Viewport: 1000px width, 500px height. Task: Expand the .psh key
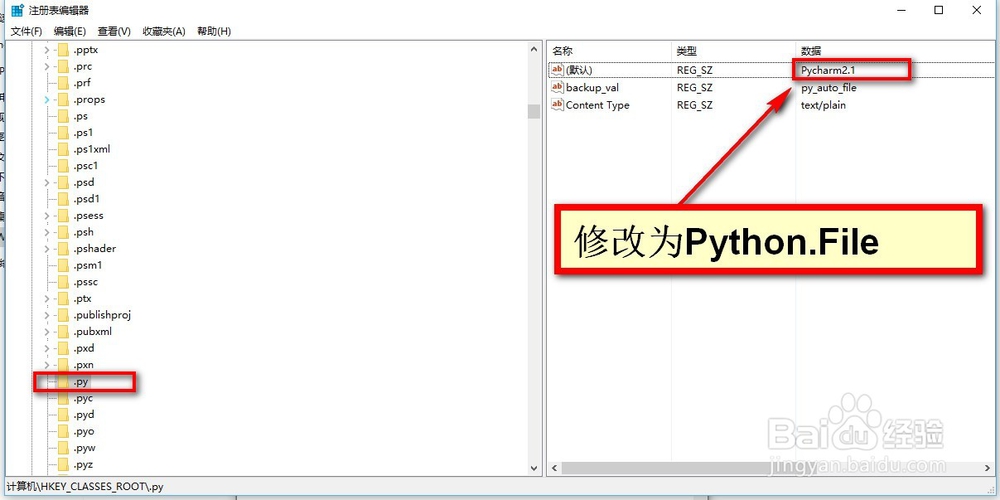coord(47,232)
